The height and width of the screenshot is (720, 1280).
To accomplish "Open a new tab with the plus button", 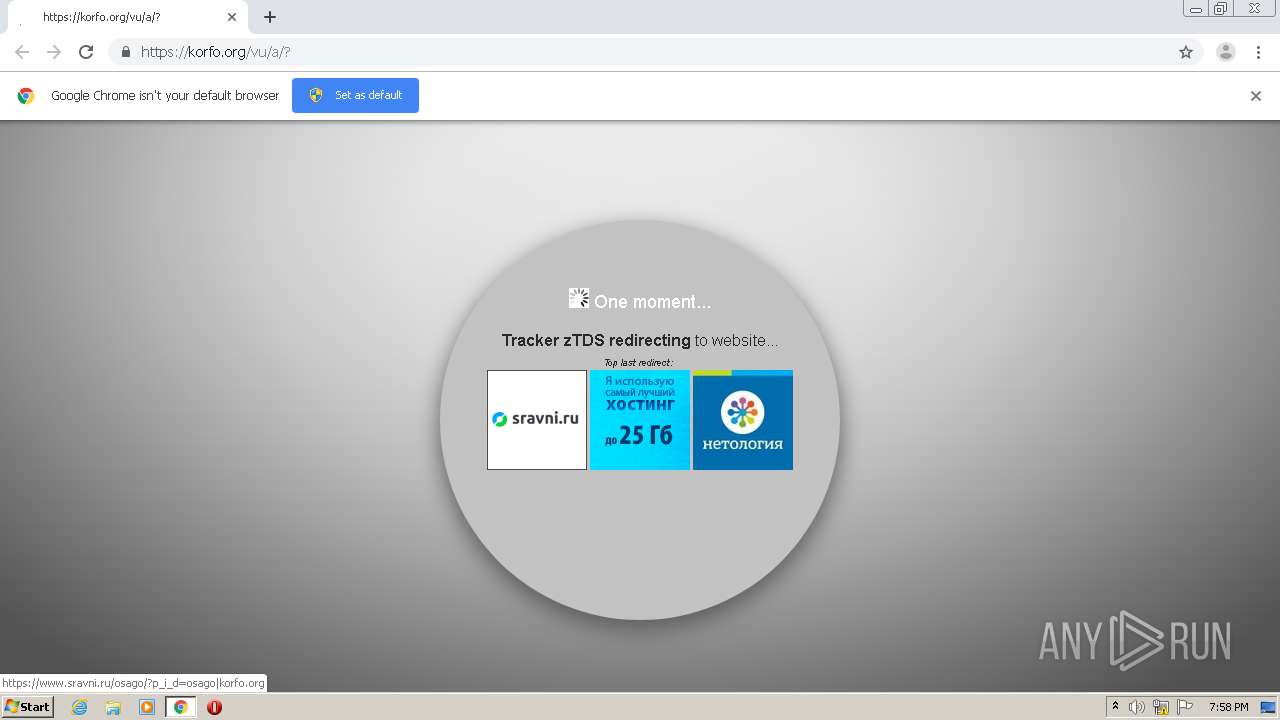I will [270, 17].
